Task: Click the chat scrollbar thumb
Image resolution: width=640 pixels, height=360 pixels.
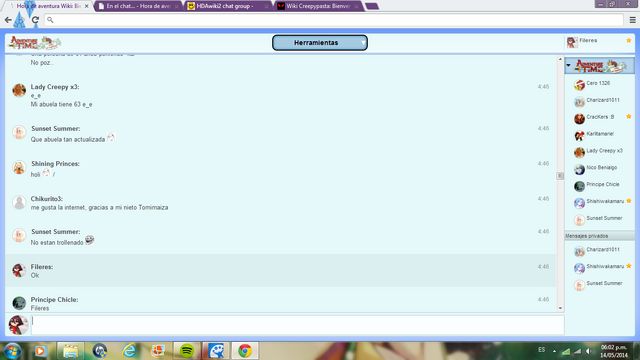Action: click(x=560, y=176)
